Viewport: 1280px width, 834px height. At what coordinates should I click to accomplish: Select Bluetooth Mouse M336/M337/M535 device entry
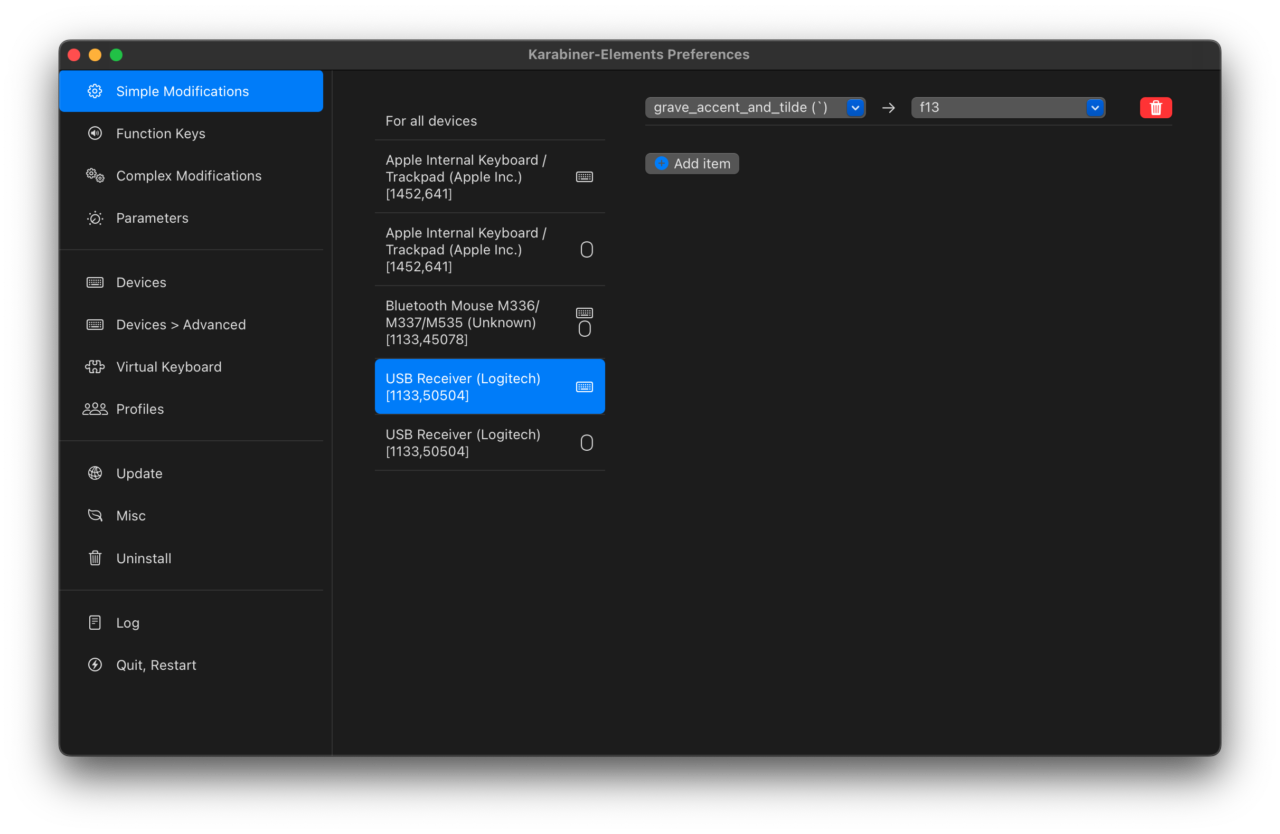tap(490, 322)
